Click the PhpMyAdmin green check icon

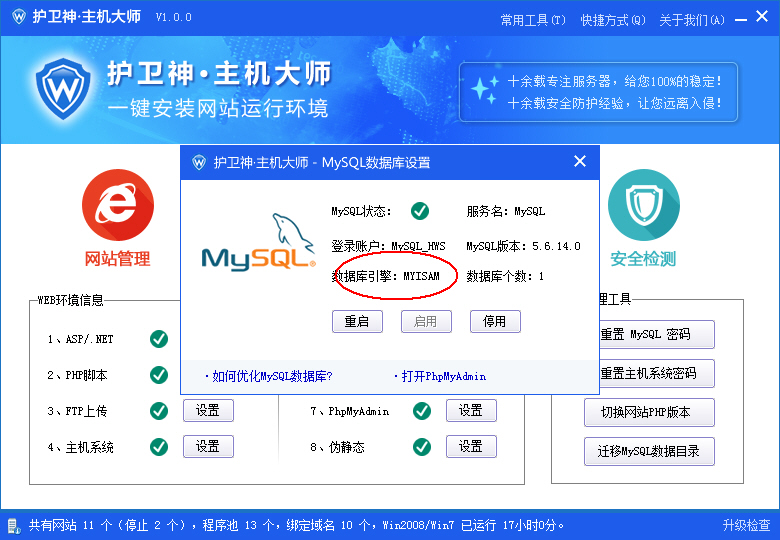(422, 411)
